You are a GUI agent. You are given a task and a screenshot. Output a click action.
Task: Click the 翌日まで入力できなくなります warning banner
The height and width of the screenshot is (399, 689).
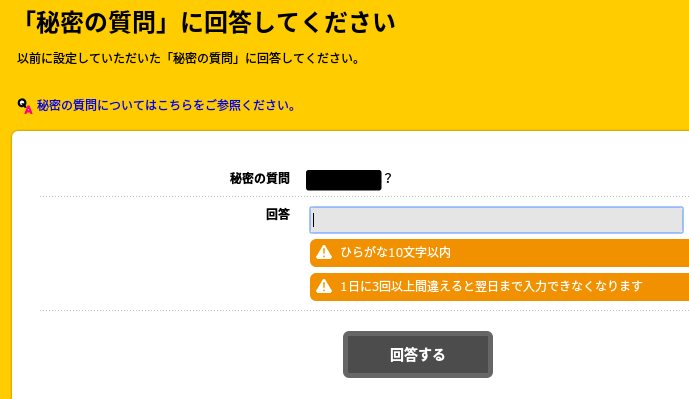click(x=499, y=287)
